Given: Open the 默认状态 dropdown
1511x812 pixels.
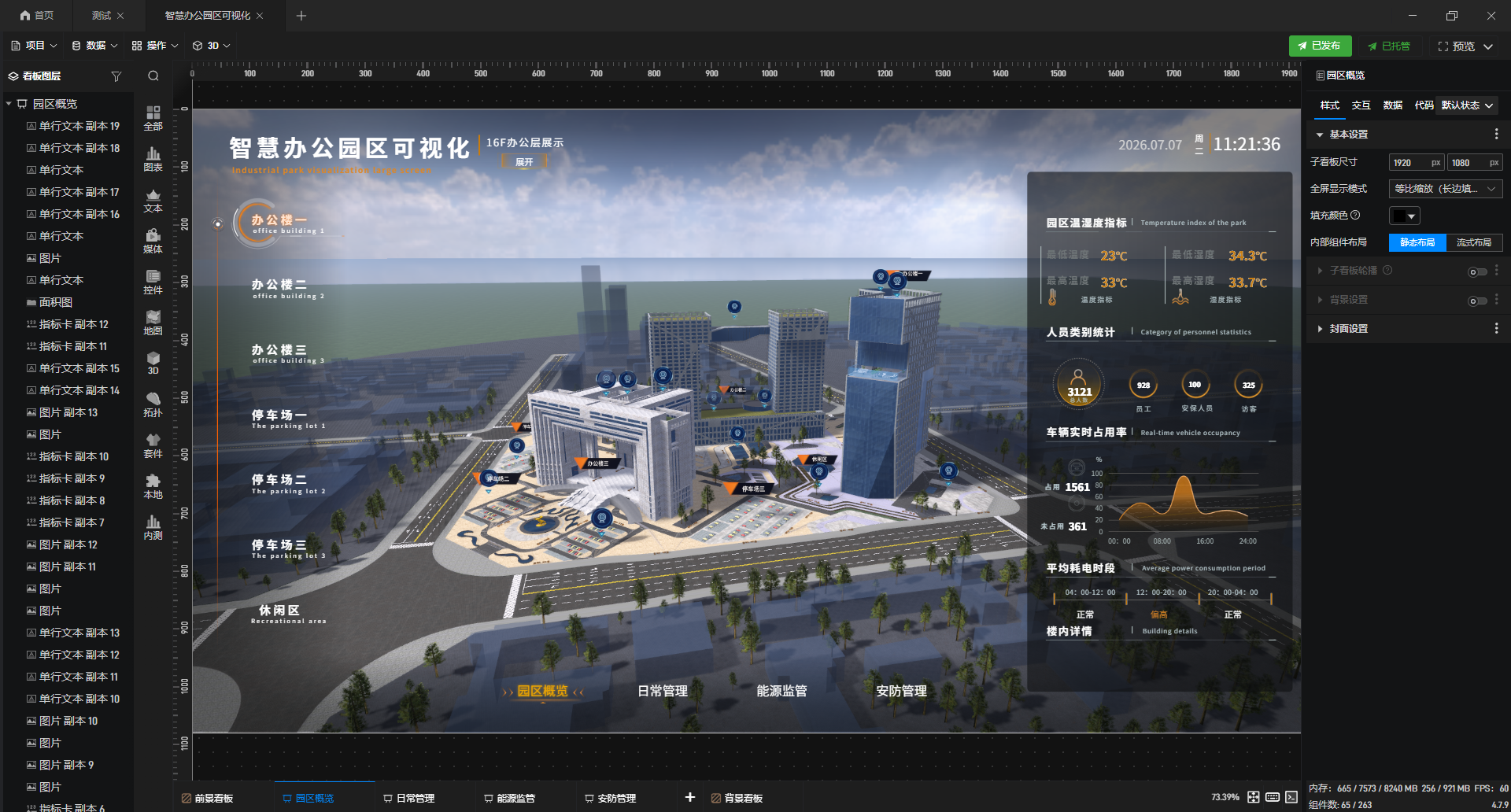Looking at the screenshot, I should pos(1467,105).
